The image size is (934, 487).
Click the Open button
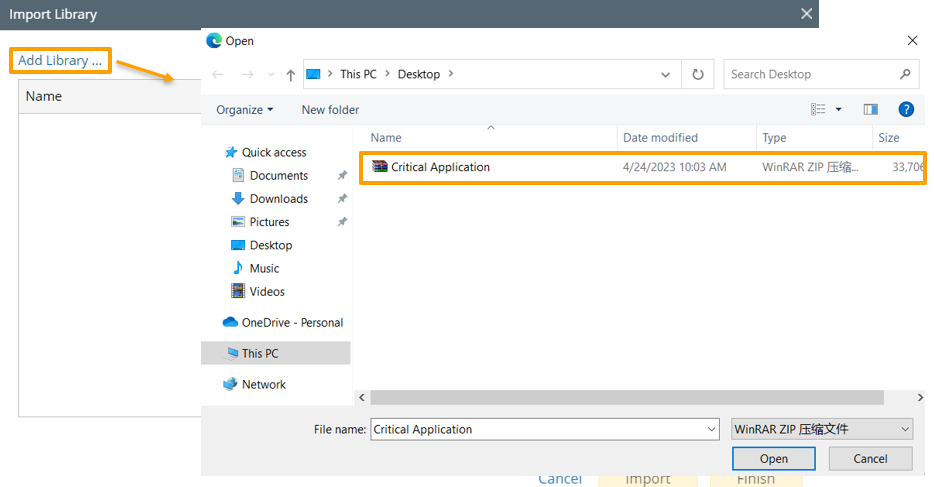click(773, 459)
